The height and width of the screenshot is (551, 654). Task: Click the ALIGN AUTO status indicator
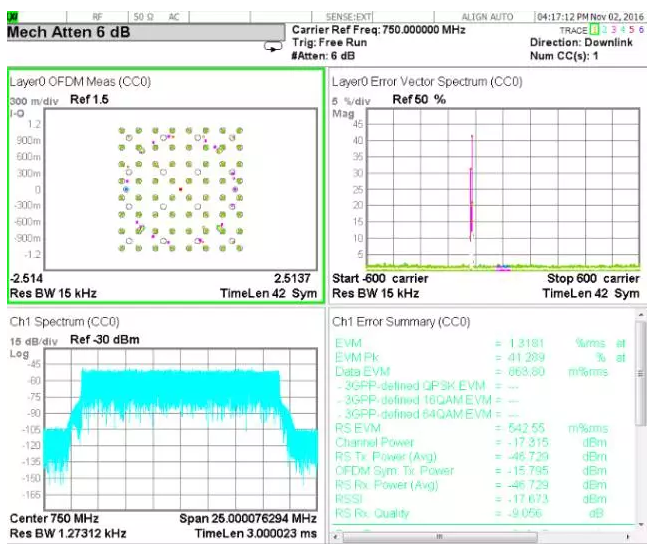487,17
